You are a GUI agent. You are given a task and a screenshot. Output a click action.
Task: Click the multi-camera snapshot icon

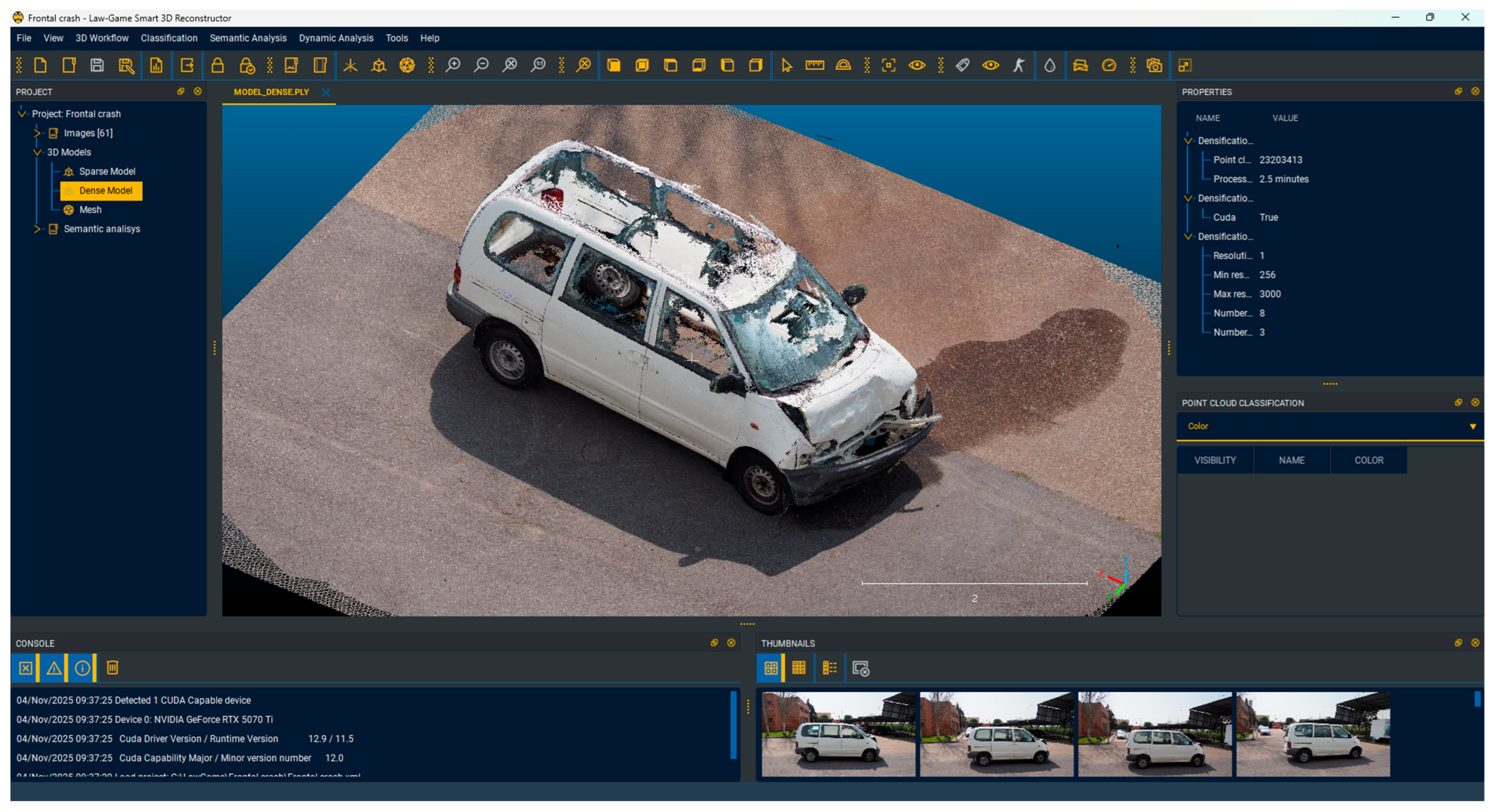[x=1154, y=65]
